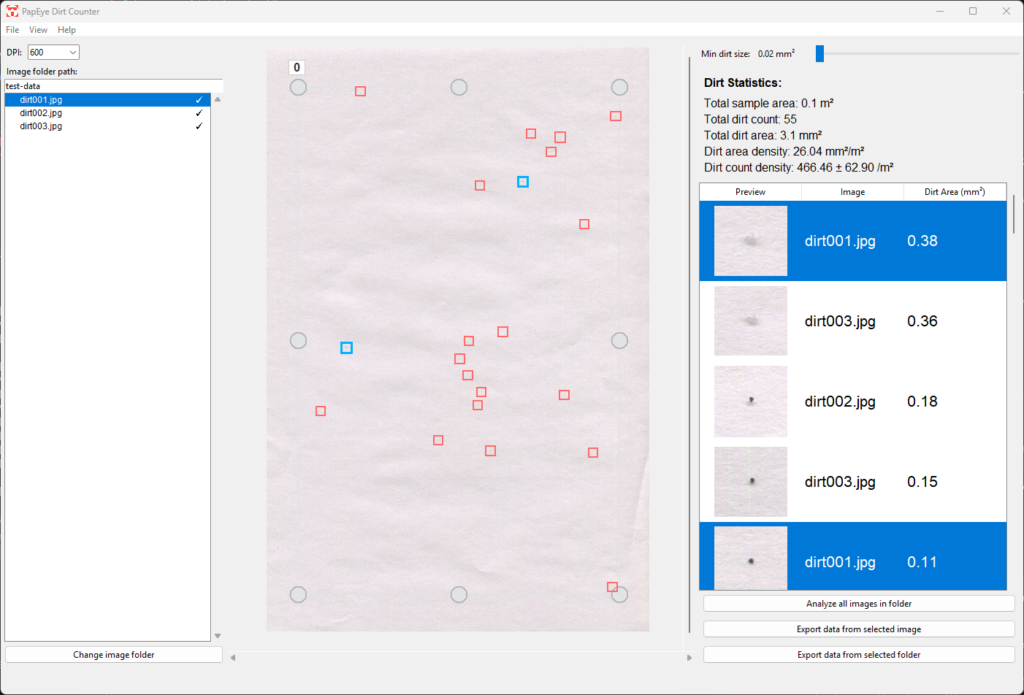Click the "0" label marker on the sample image

tap(296, 66)
